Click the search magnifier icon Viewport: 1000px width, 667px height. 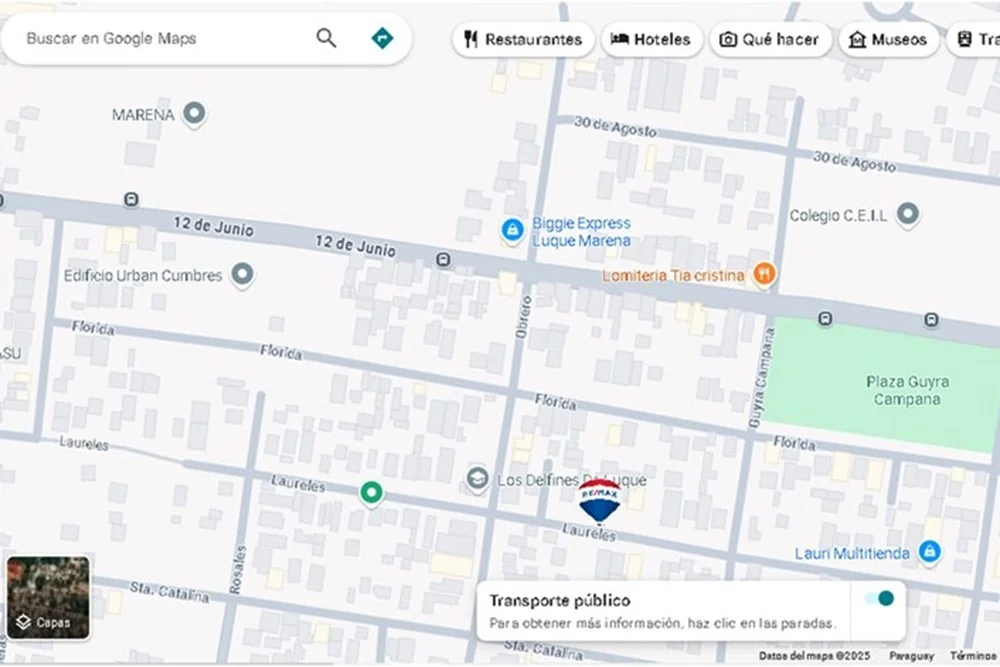tap(326, 39)
